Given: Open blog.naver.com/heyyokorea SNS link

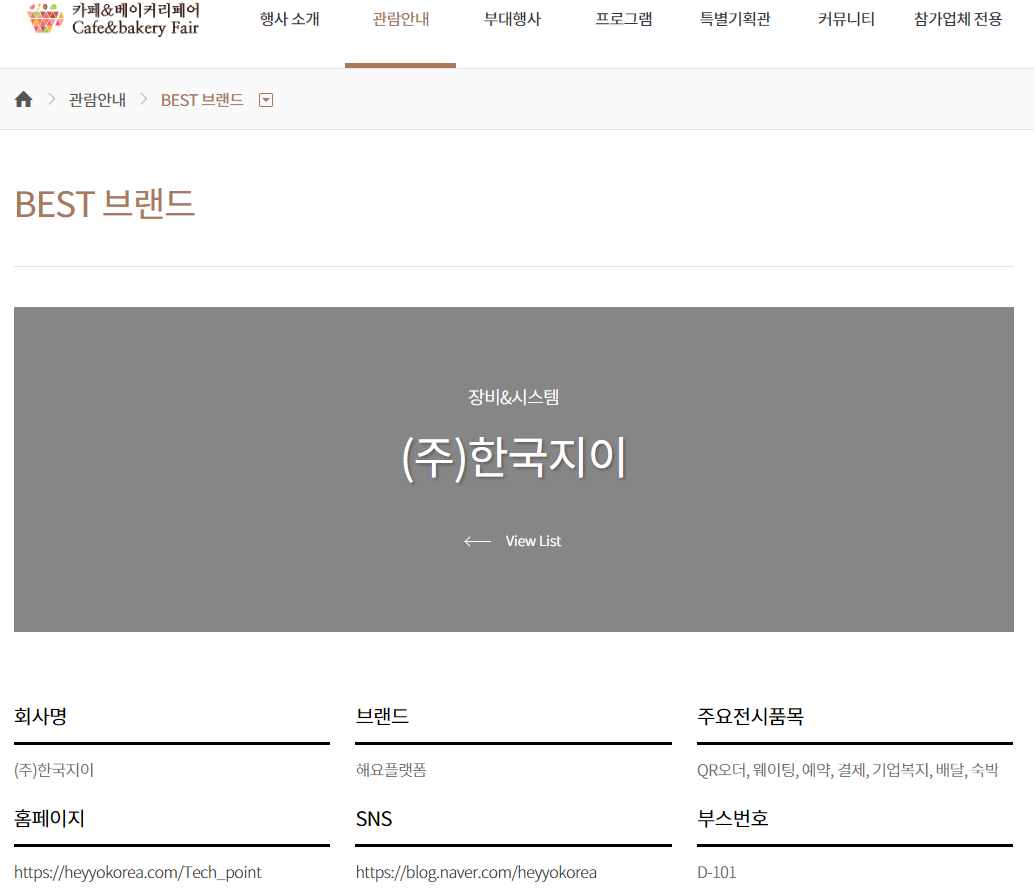Looking at the screenshot, I should pyautogui.click(x=476, y=872).
